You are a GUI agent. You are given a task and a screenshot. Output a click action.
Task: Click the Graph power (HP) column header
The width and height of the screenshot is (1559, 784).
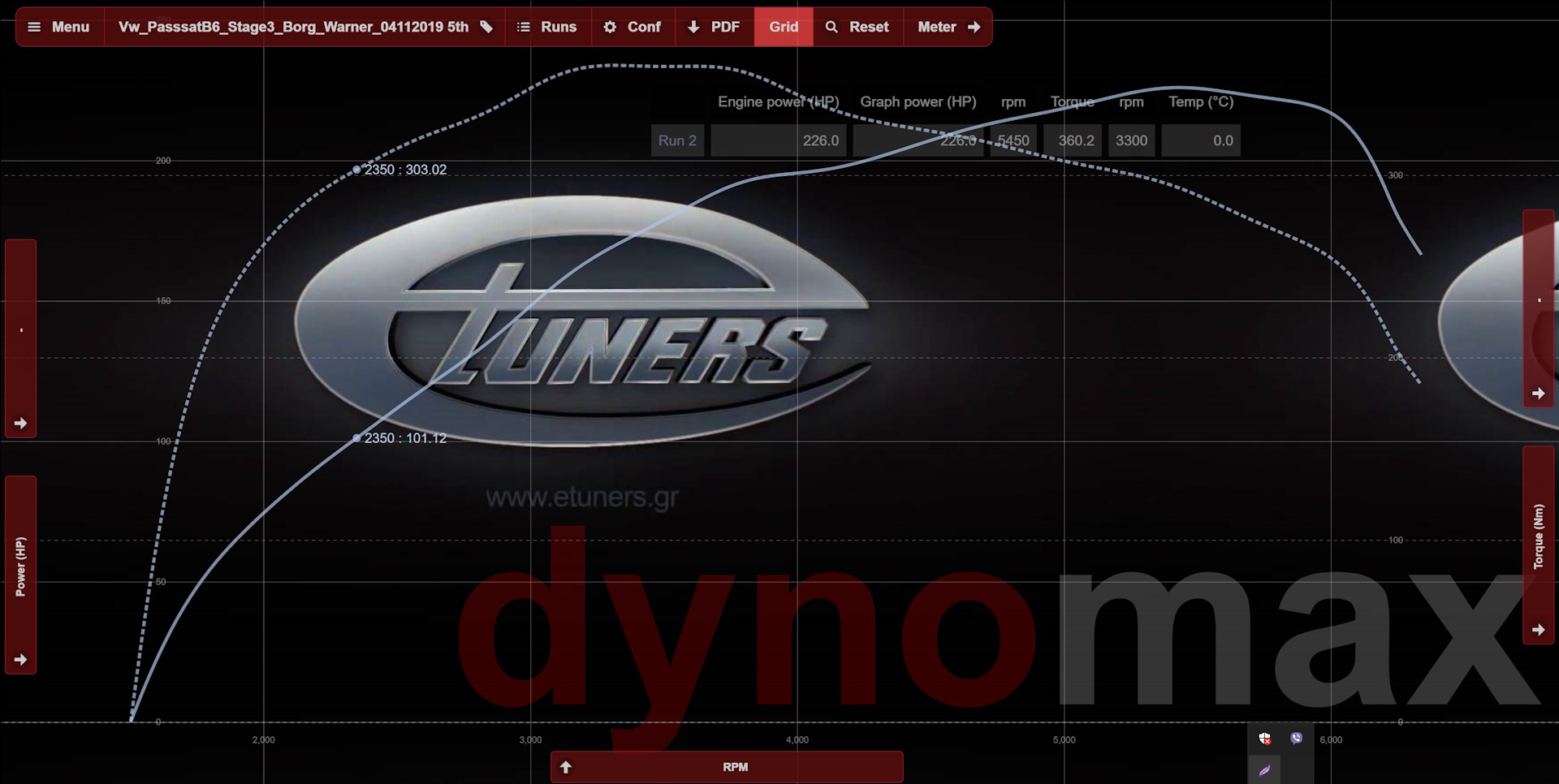[x=918, y=101]
